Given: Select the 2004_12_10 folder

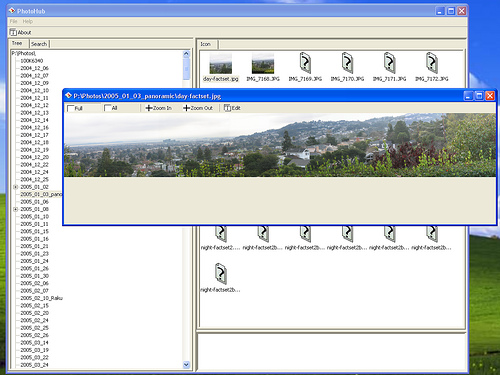Looking at the screenshot, I should (x=34, y=90).
